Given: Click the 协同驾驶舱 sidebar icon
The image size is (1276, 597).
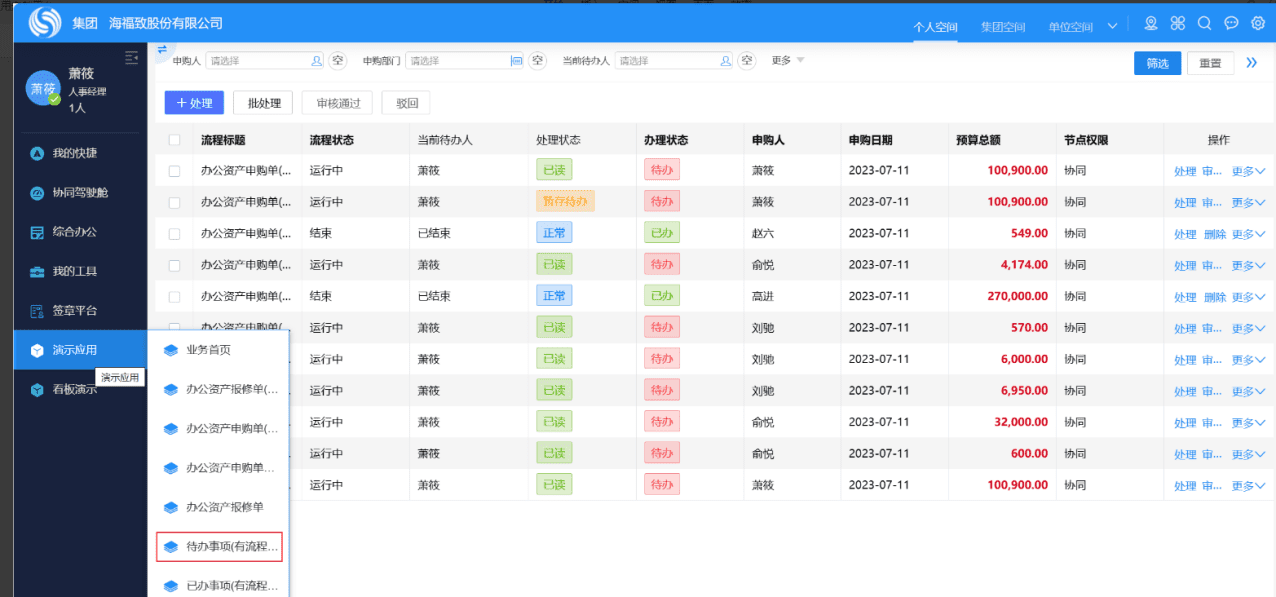Looking at the screenshot, I should click(x=36, y=193).
